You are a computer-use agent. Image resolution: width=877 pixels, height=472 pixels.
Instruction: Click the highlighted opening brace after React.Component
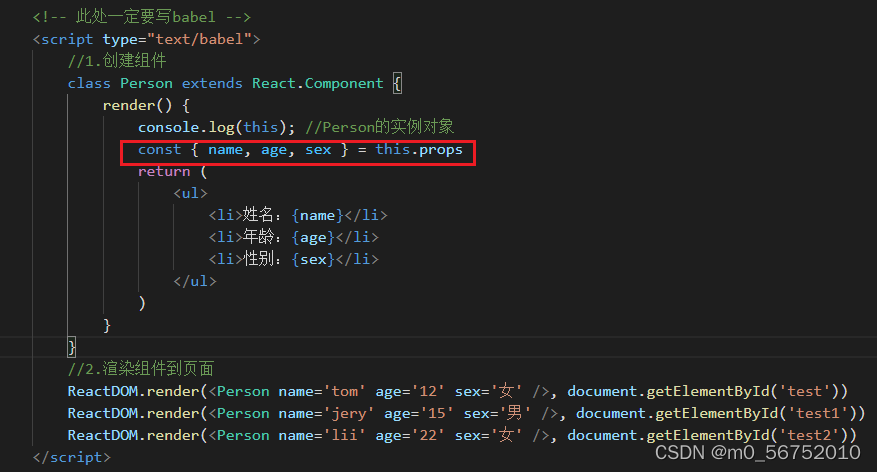(397, 83)
